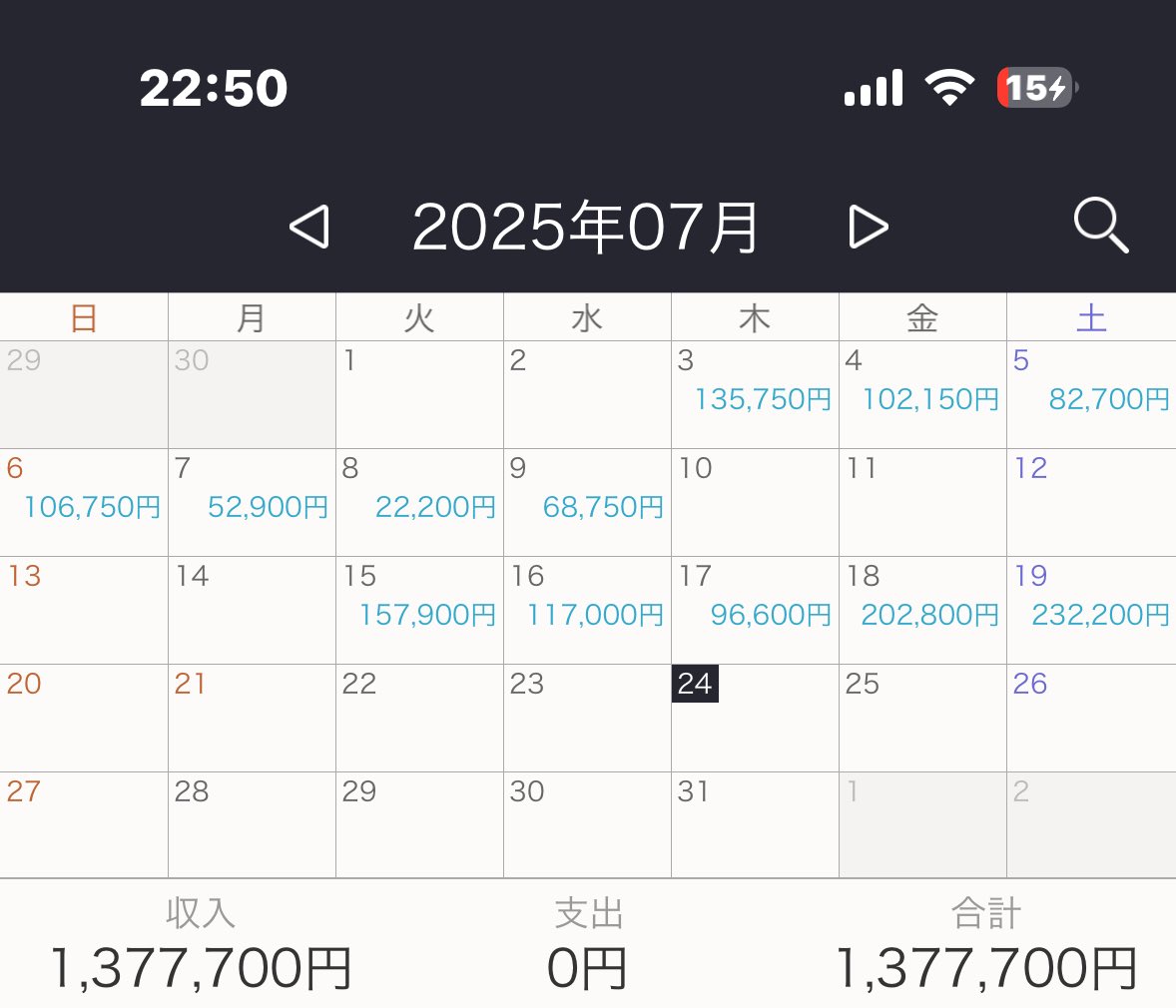This screenshot has width=1176, height=1008.
Task: Open the search magnifier icon
Action: 1101,225
